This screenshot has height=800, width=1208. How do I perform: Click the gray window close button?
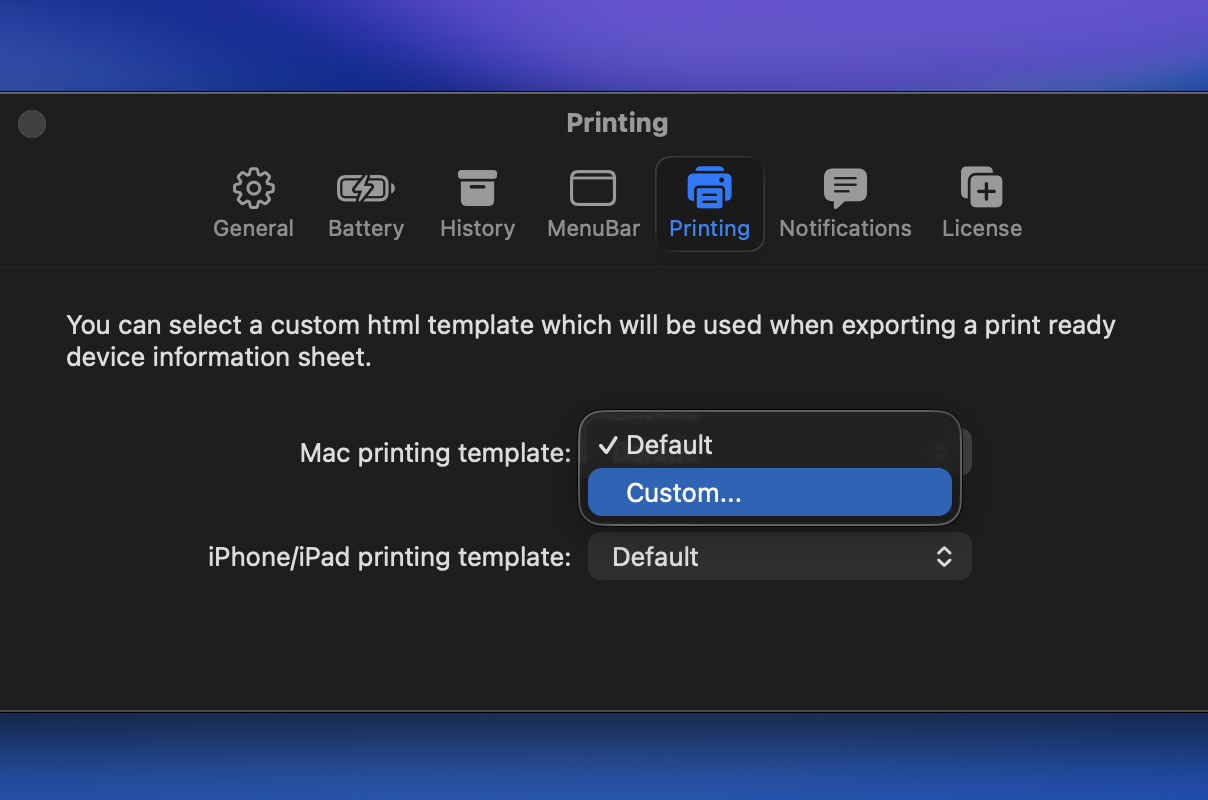[x=32, y=124]
